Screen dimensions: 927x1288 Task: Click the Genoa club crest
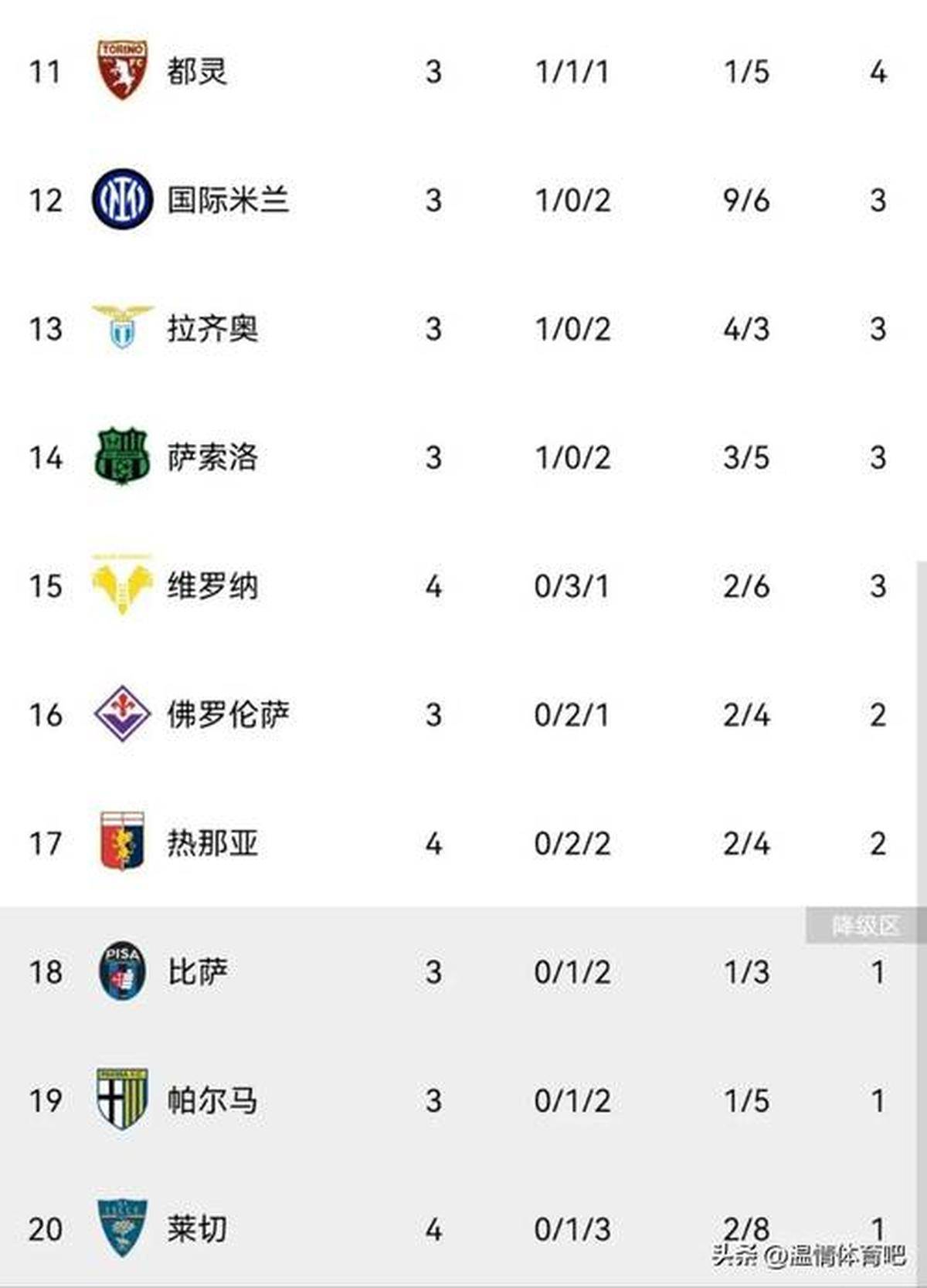[122, 842]
